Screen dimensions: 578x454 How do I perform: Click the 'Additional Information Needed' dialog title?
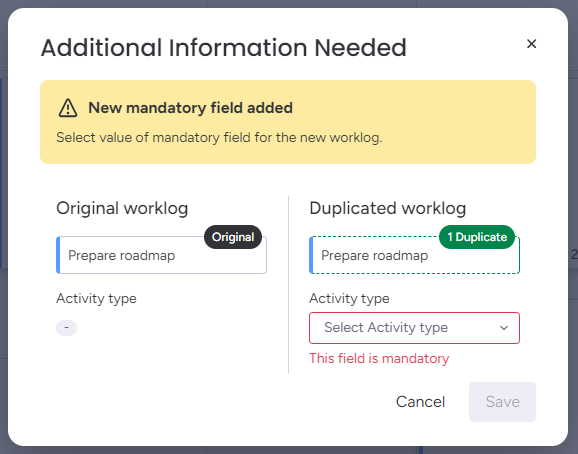click(x=223, y=48)
